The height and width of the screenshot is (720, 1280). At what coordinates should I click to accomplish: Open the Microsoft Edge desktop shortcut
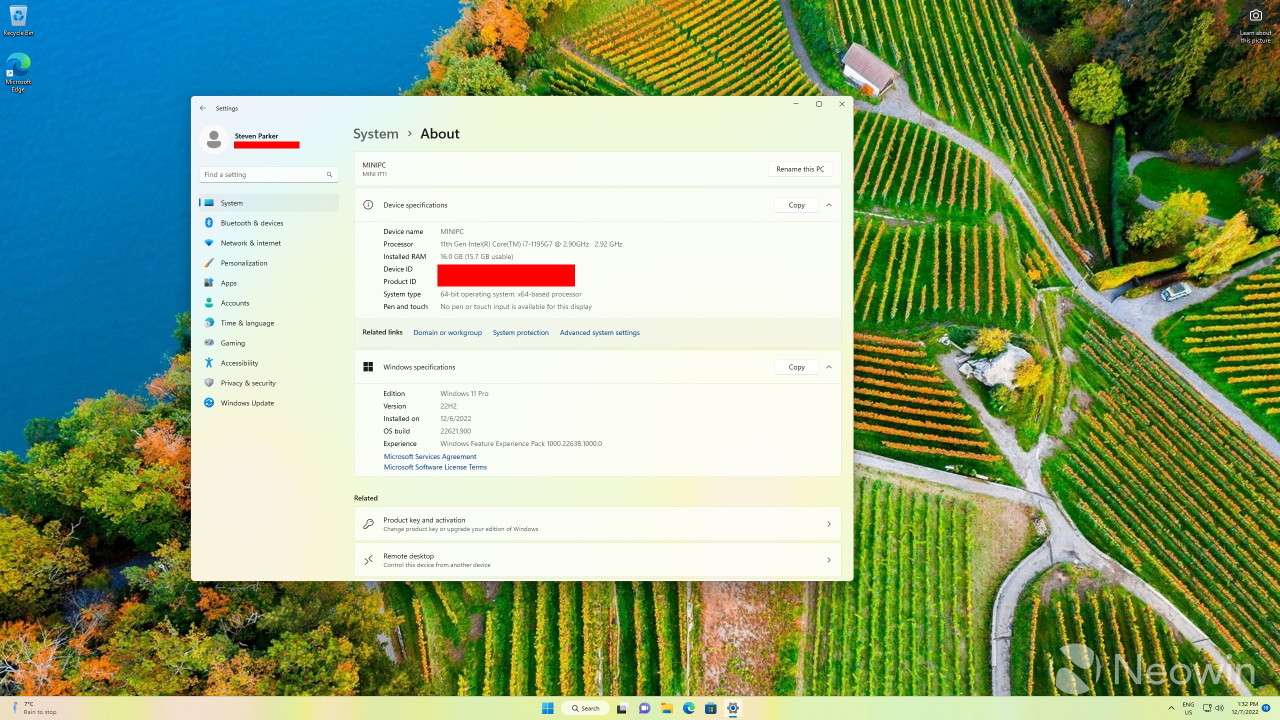pyautogui.click(x=18, y=72)
